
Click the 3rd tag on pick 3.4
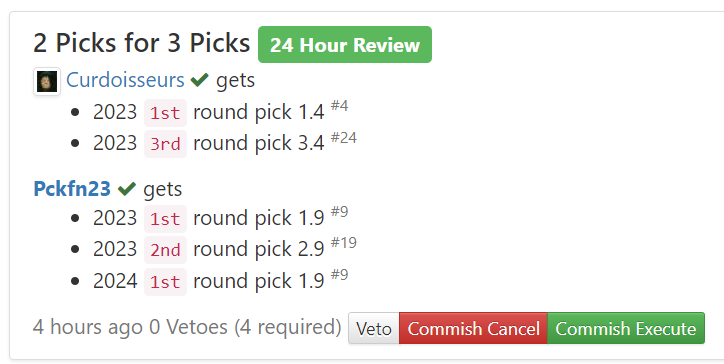click(x=165, y=144)
